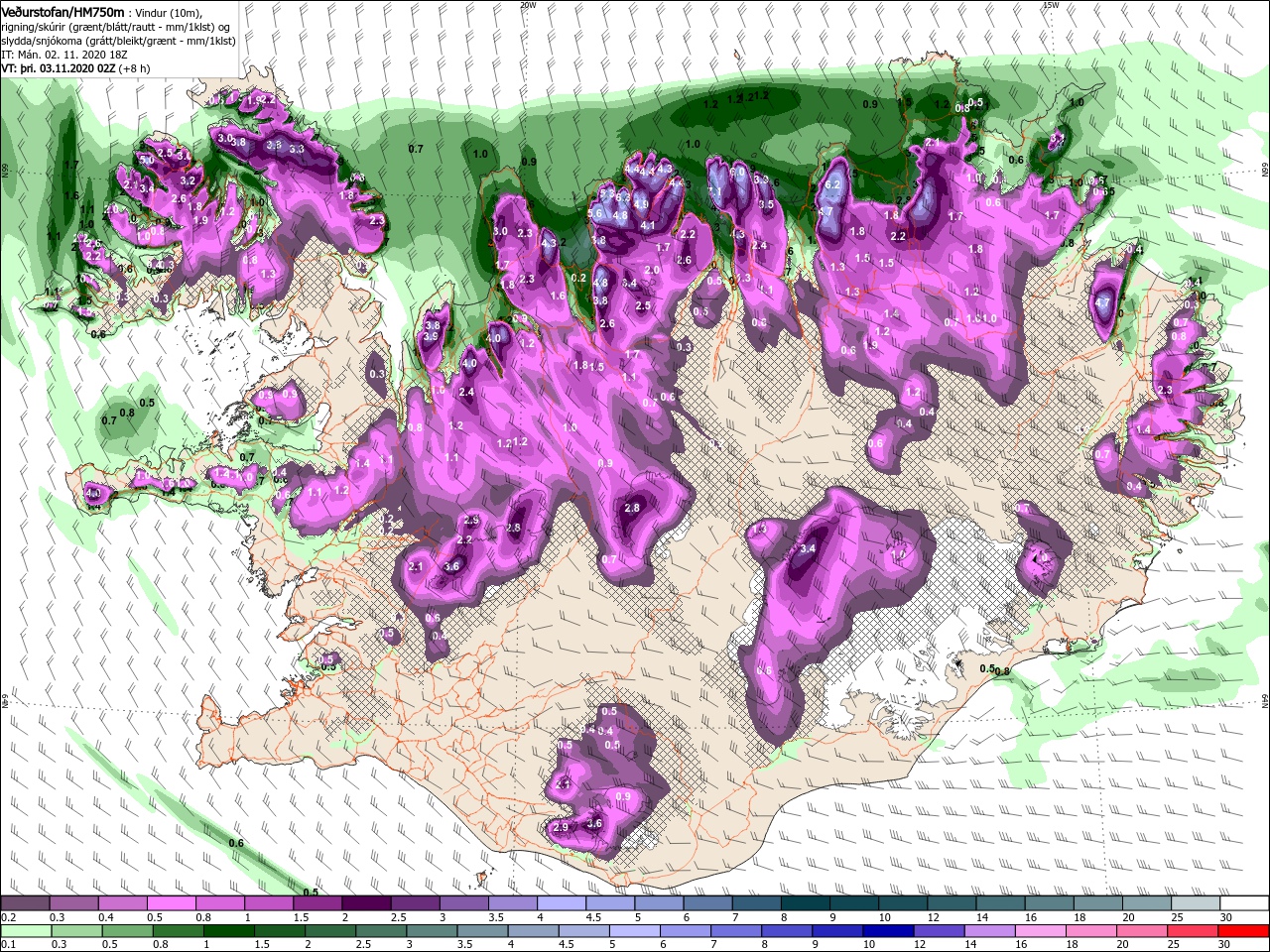
Task: Pick the dark teal snow swatch between 8 and 9
Action: click(x=806, y=903)
